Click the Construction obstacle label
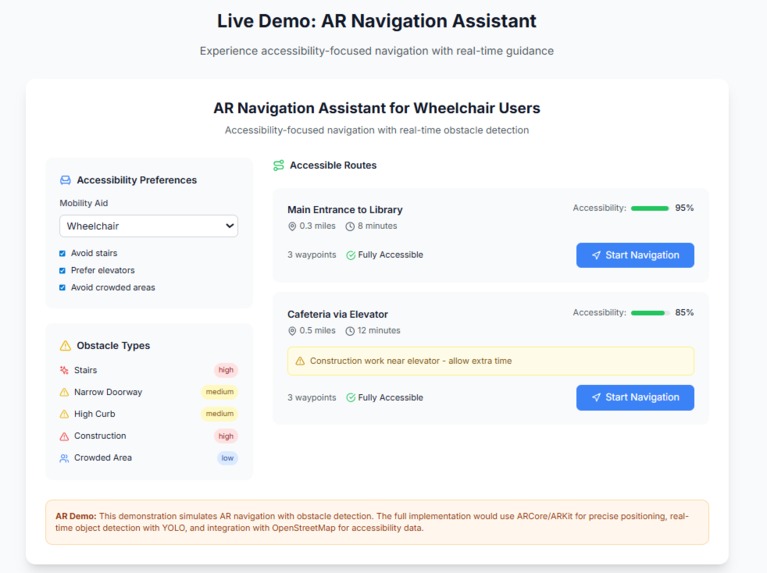This screenshot has width=767, height=573. [x=100, y=436]
